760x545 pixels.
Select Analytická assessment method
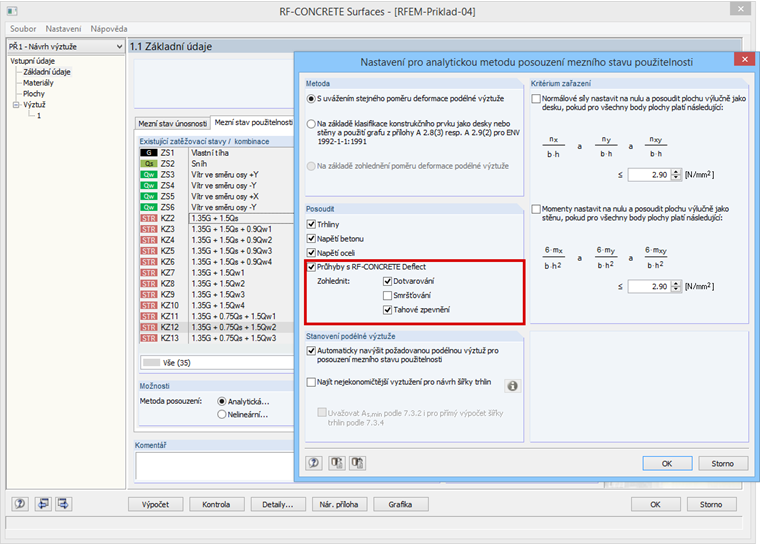(222, 401)
